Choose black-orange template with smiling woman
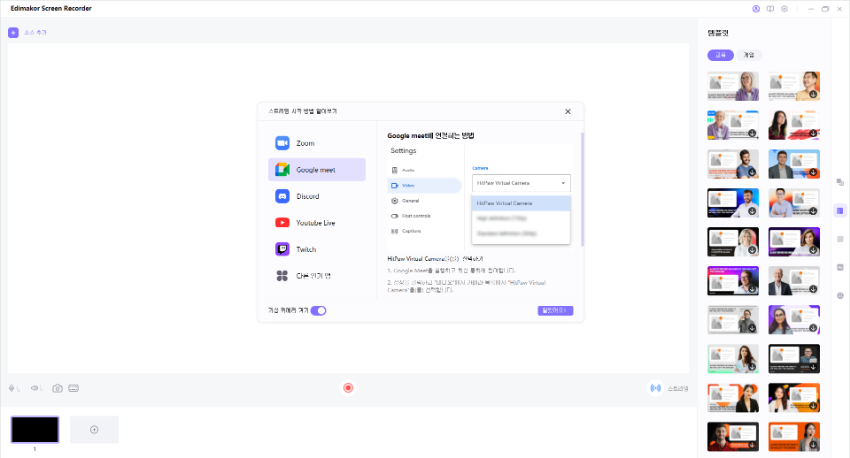850x458 pixels. [x=794, y=398]
